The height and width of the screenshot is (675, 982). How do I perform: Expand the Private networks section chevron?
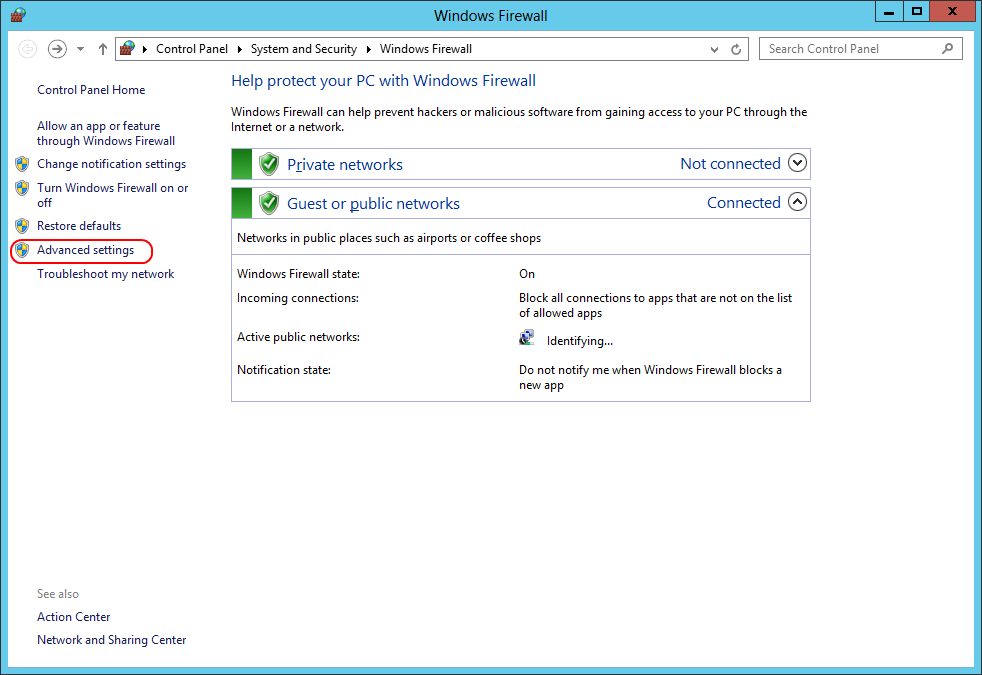[x=797, y=163]
